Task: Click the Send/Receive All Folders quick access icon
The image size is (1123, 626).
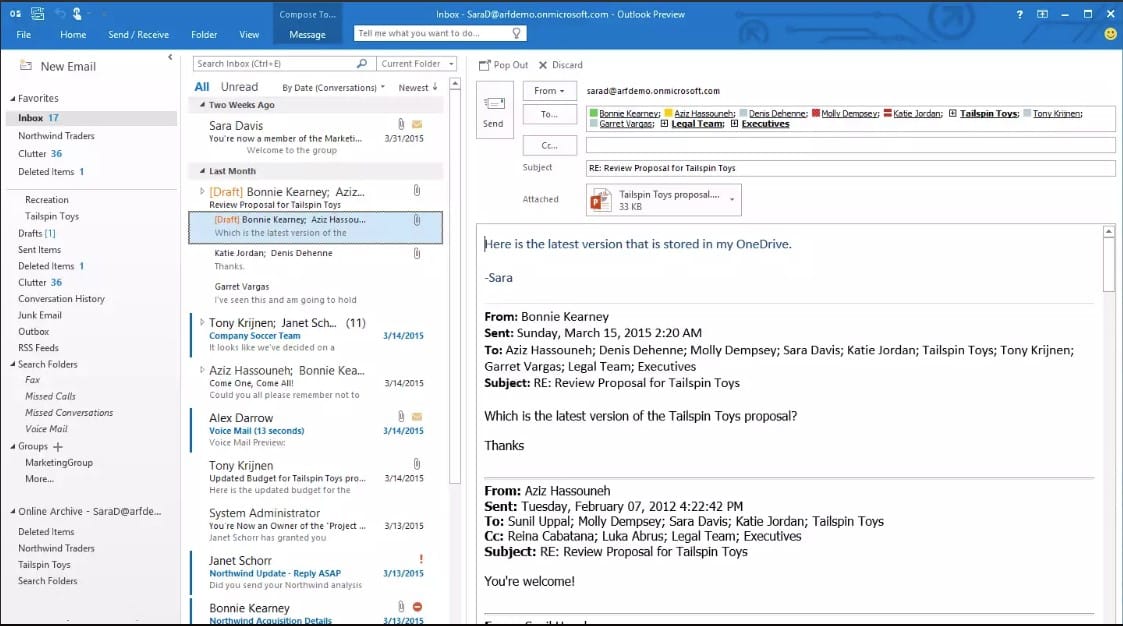Action: pyautogui.click(x=37, y=14)
